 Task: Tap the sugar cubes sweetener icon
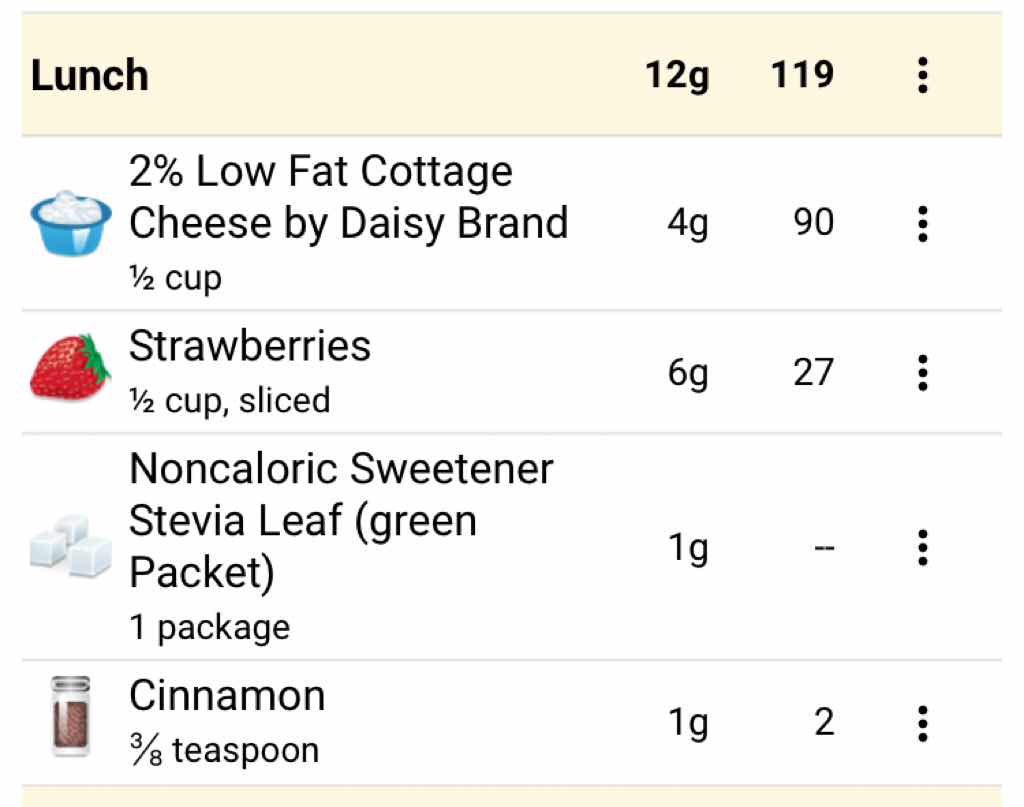[x=70, y=547]
